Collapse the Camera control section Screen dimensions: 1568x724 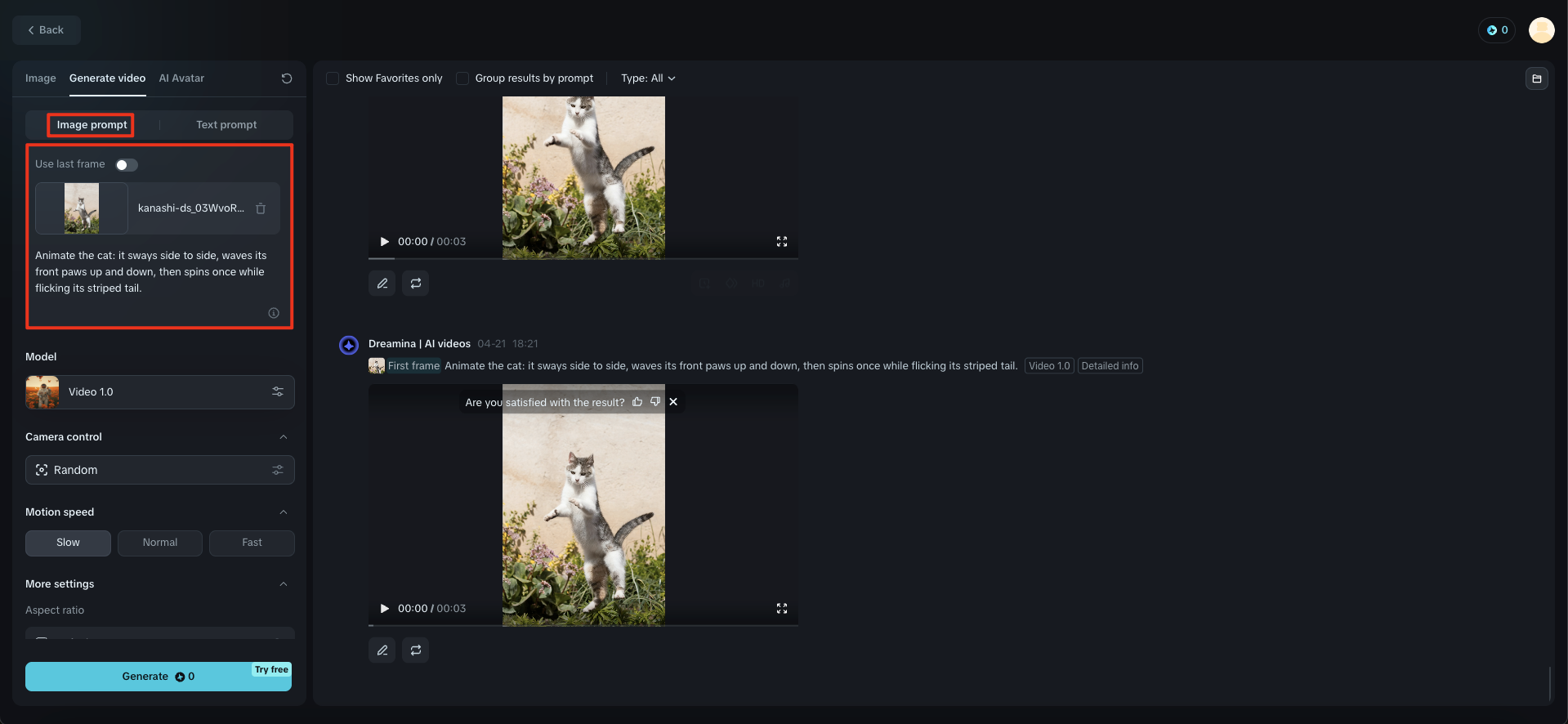(284, 437)
